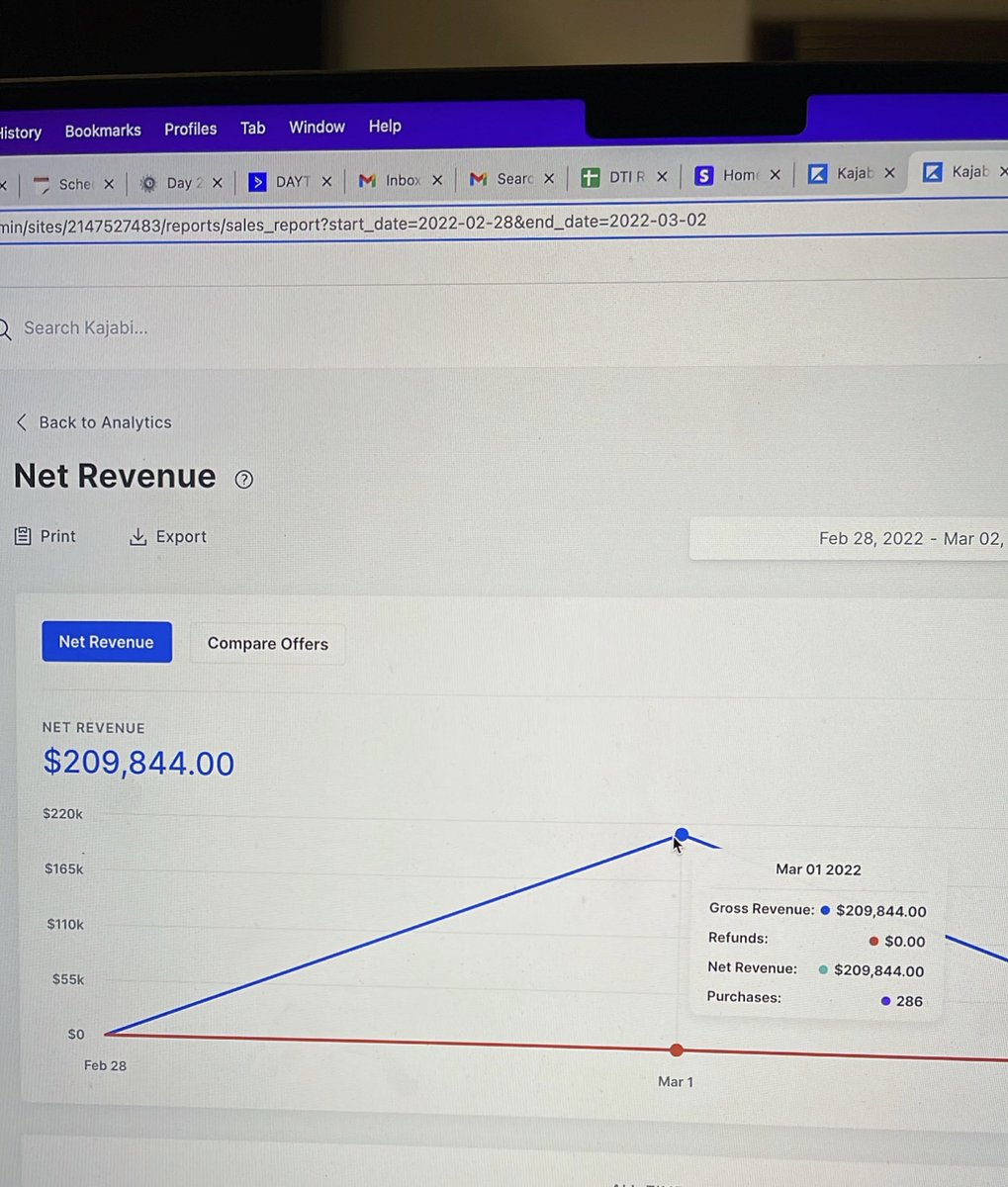The height and width of the screenshot is (1187, 1008).
Task: Click the Print icon
Action: click(22, 535)
